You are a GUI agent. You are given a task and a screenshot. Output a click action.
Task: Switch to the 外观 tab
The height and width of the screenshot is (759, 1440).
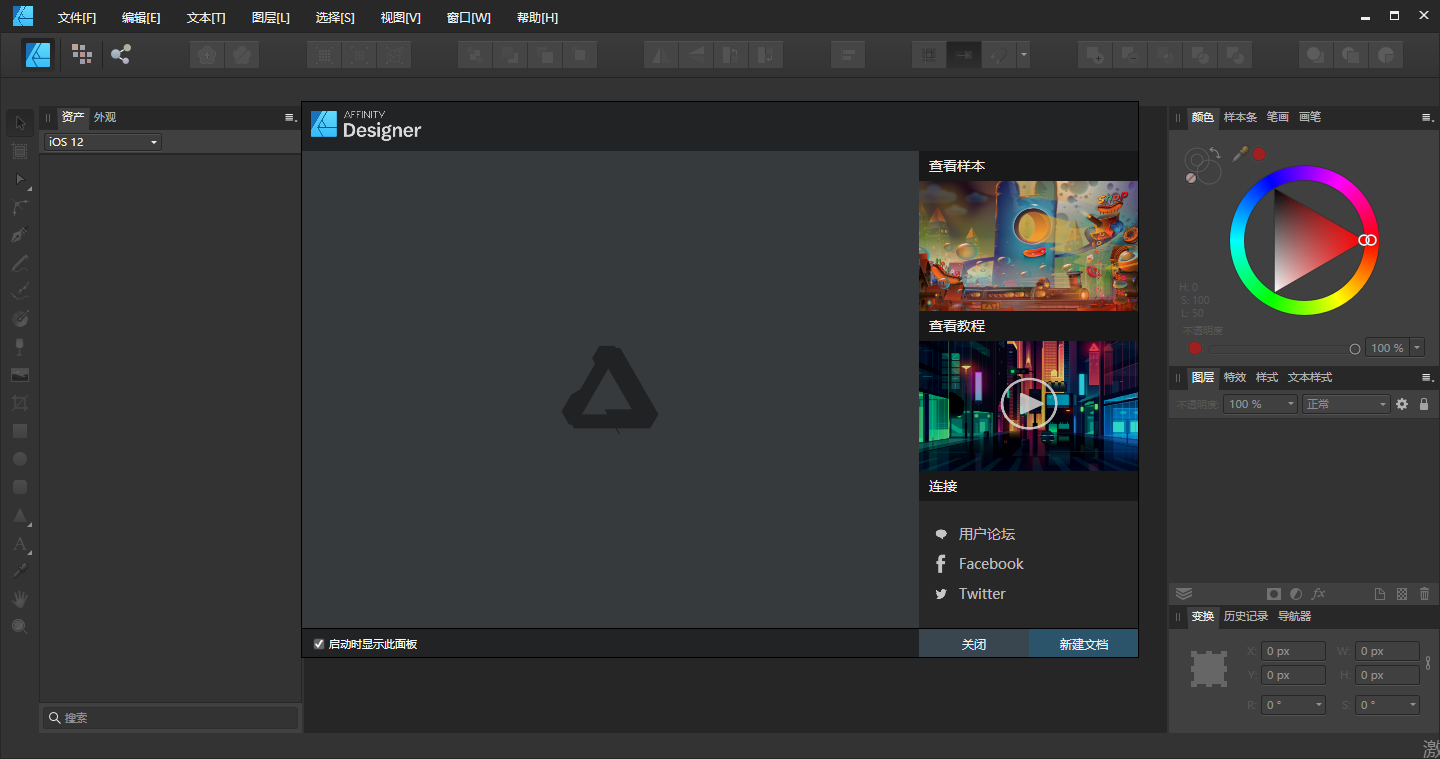[105, 117]
